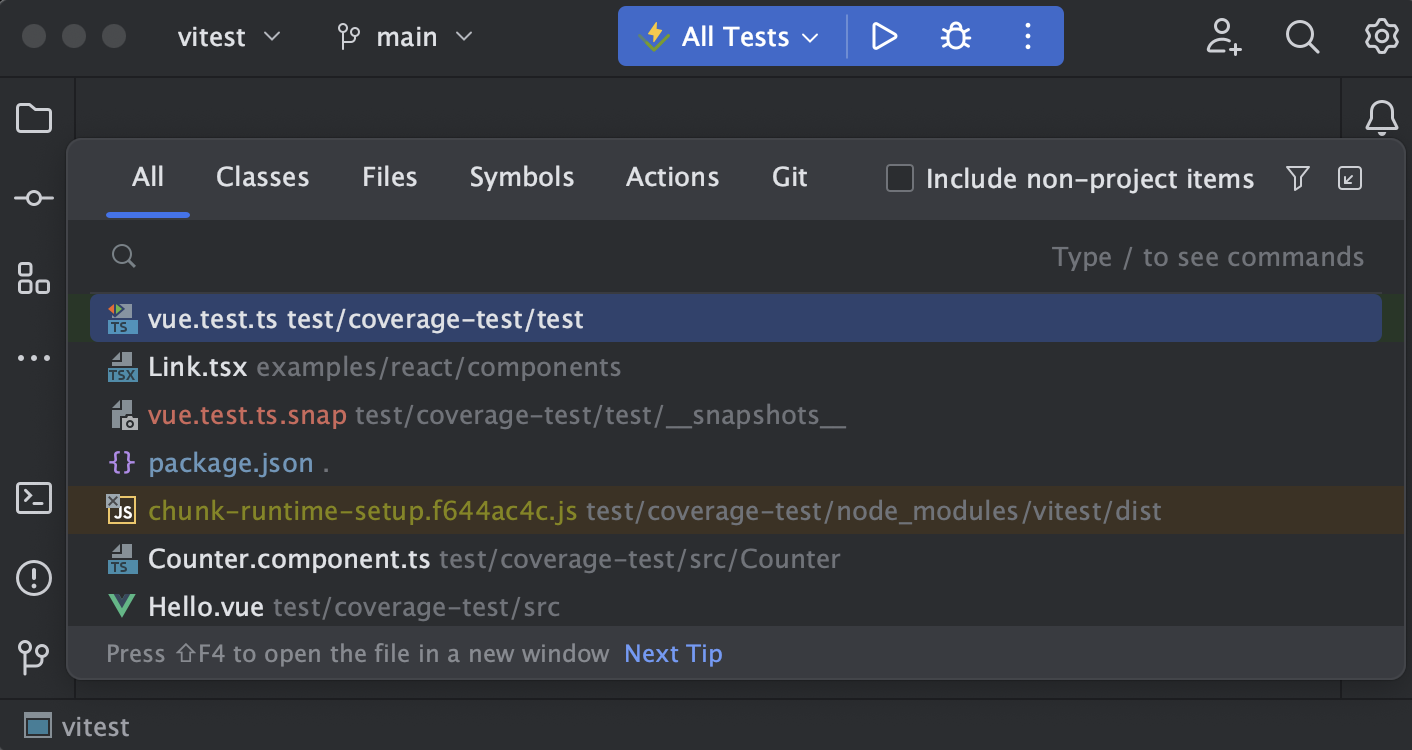The image size is (1412, 750).
Task: Click the Counter.component.ts TS file icon
Action: click(x=122, y=559)
